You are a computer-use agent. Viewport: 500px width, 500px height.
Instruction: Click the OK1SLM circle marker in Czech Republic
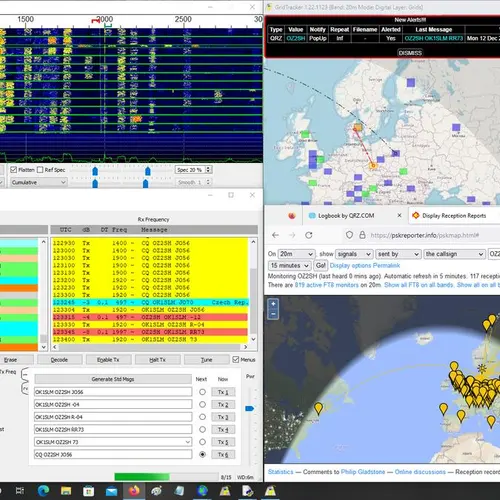(x=373, y=165)
